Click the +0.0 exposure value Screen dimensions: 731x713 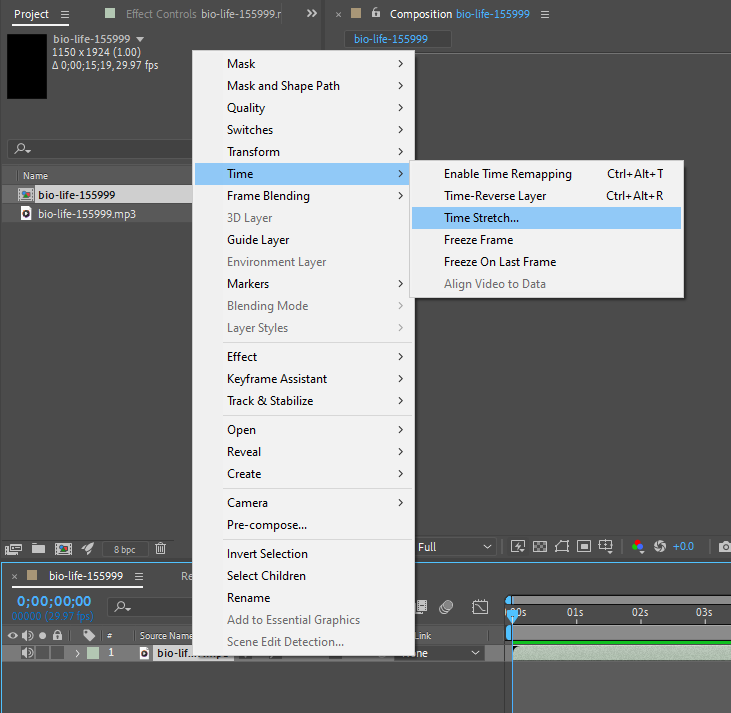pos(684,547)
